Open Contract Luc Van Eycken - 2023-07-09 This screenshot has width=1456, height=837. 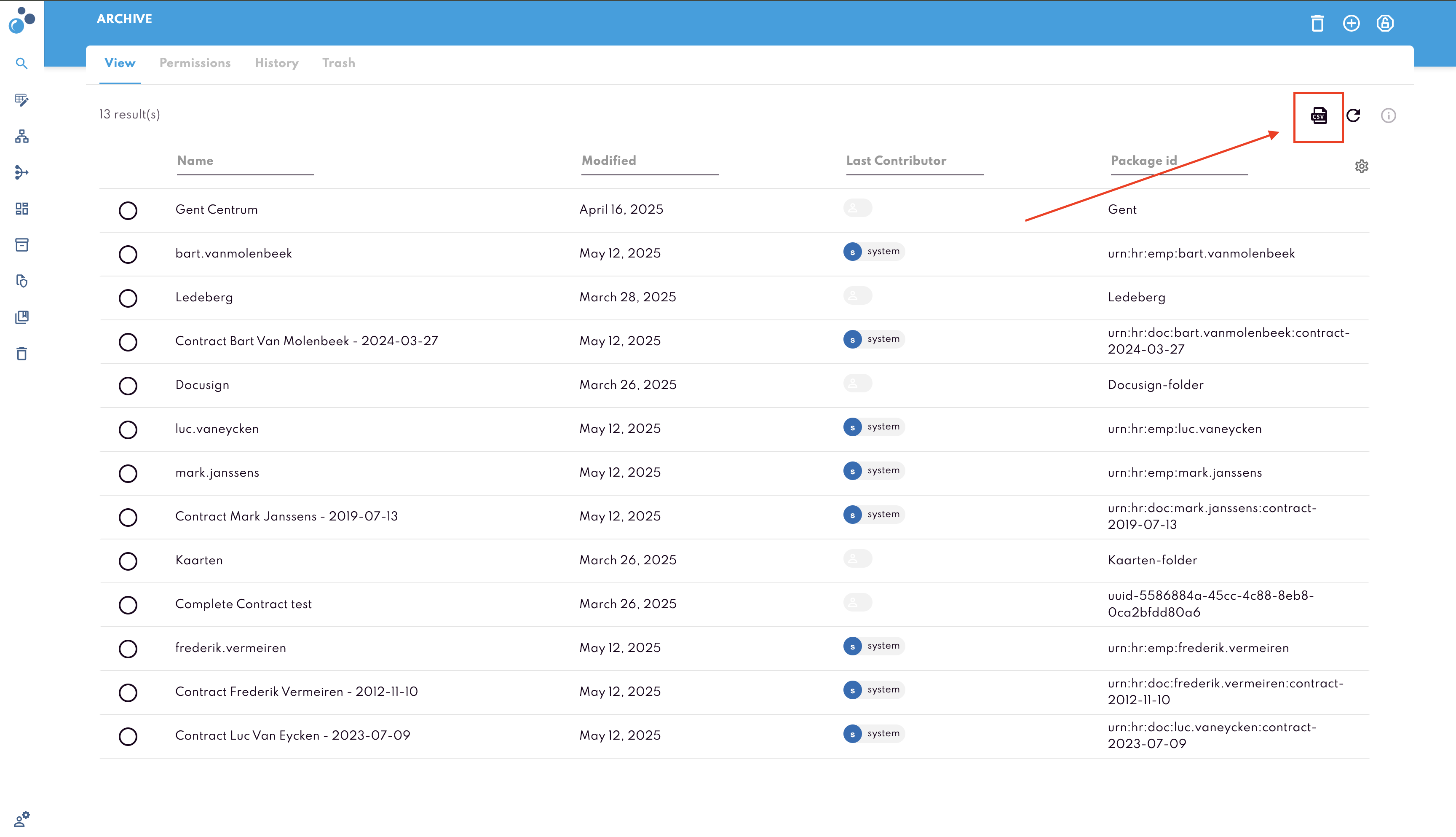point(292,735)
